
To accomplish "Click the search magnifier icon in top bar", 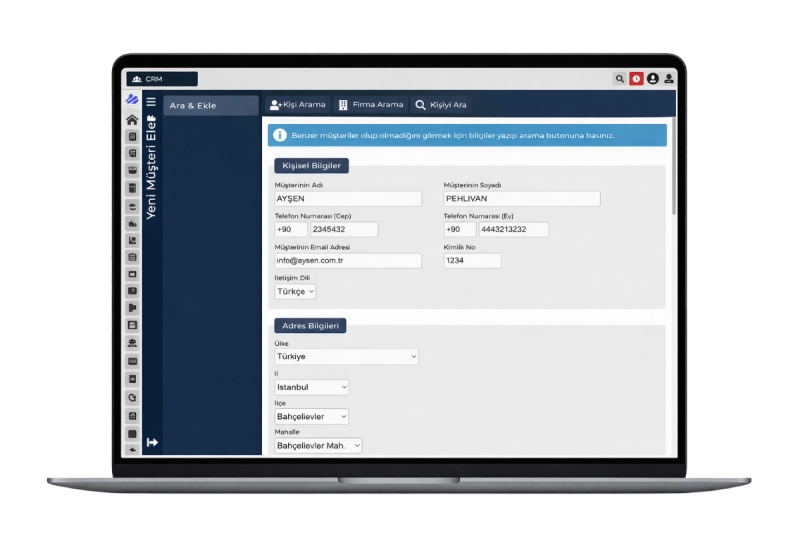I will pos(619,79).
